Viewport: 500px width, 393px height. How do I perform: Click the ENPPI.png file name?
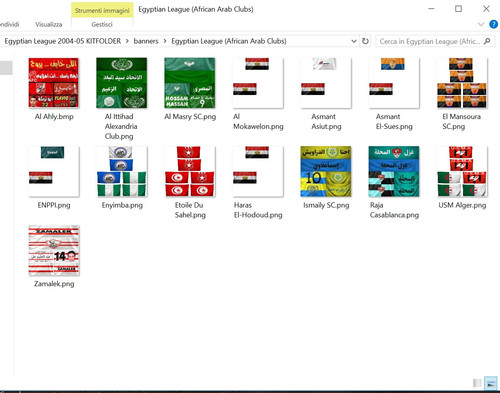pos(54,205)
